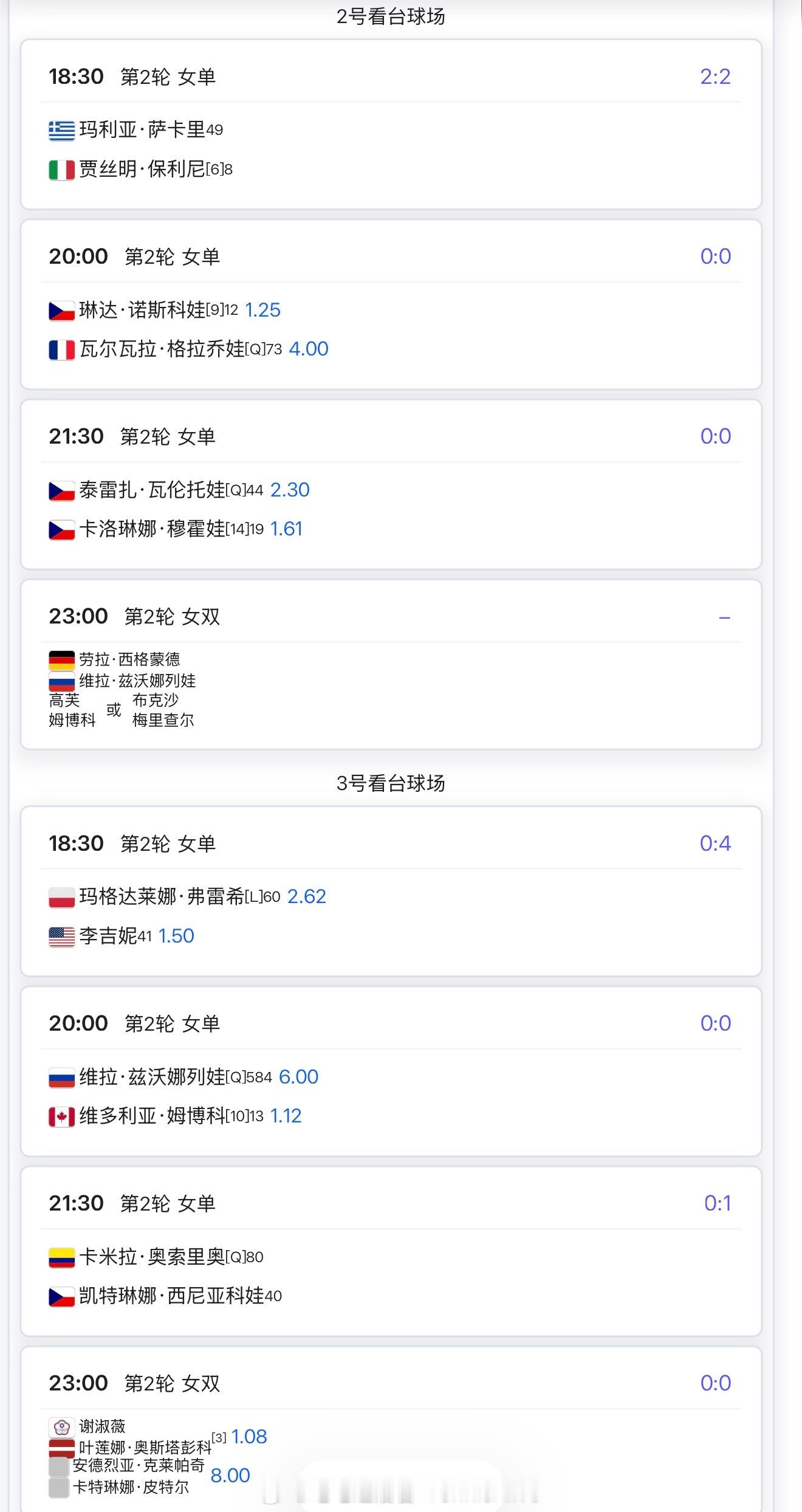This screenshot has width=802, height=1512.
Task: Click the Canadian flag beside 维多利亚·姆博科
Action: point(61,1116)
